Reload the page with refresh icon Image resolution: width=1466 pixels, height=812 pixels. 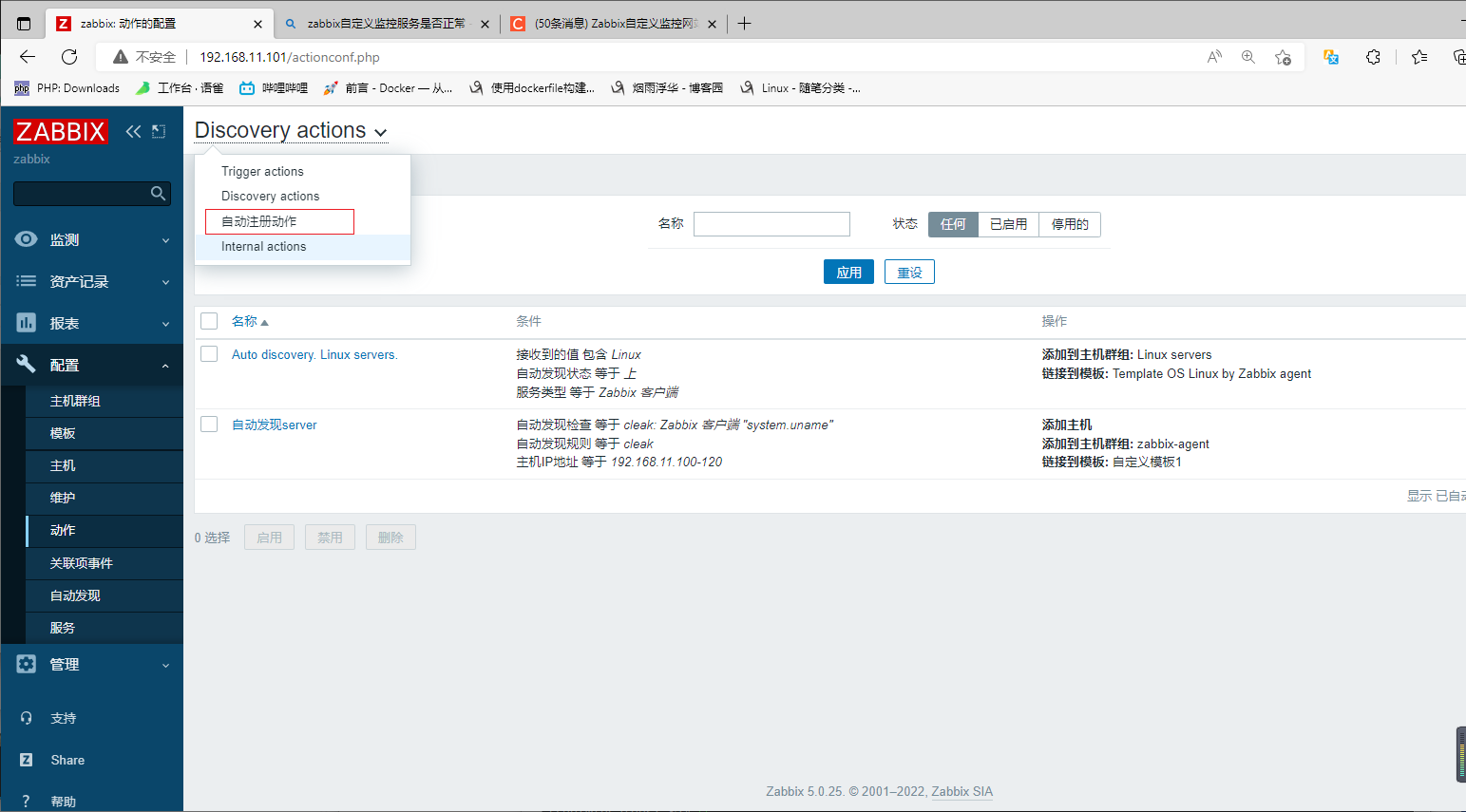69,57
